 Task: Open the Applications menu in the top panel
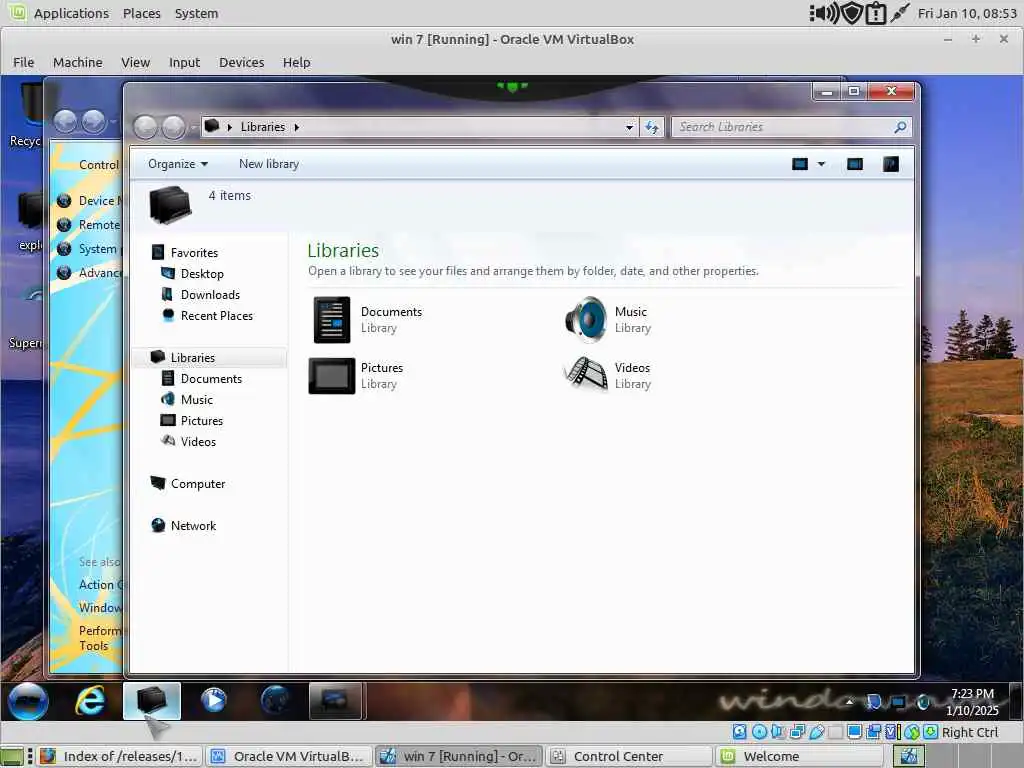point(71,13)
